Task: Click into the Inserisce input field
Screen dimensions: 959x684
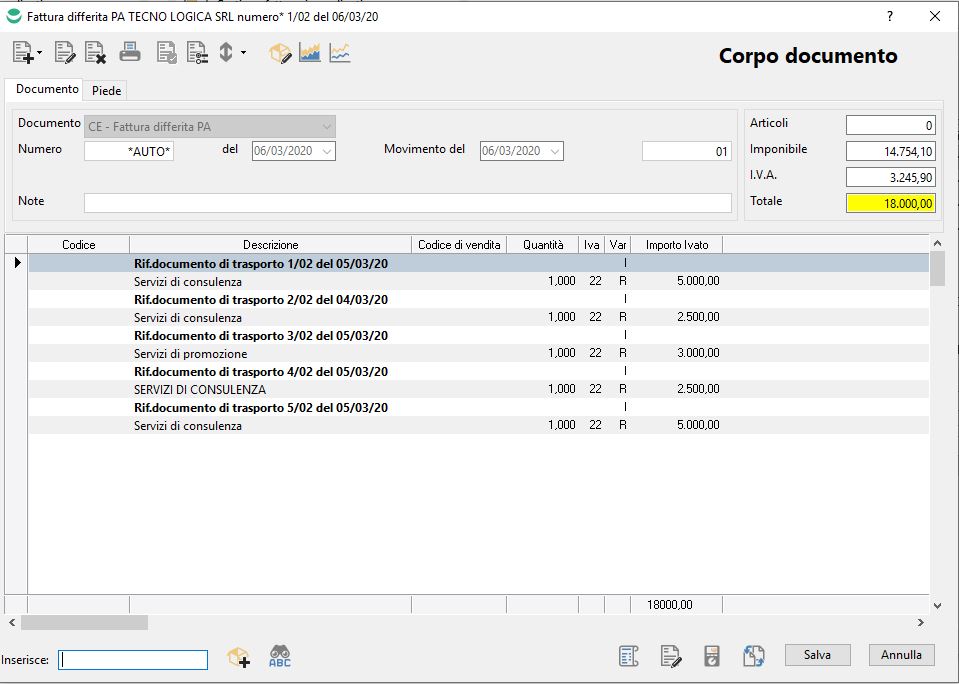Action: (x=133, y=660)
